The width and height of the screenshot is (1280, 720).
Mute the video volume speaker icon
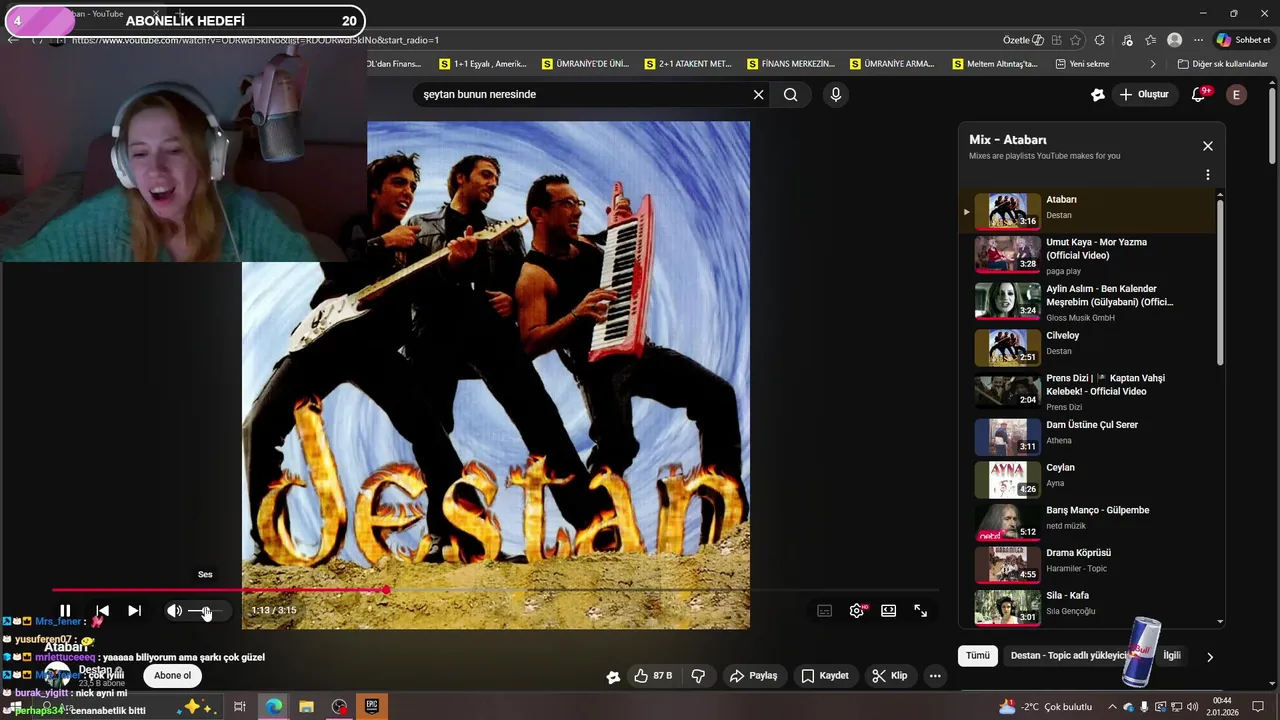pos(174,611)
